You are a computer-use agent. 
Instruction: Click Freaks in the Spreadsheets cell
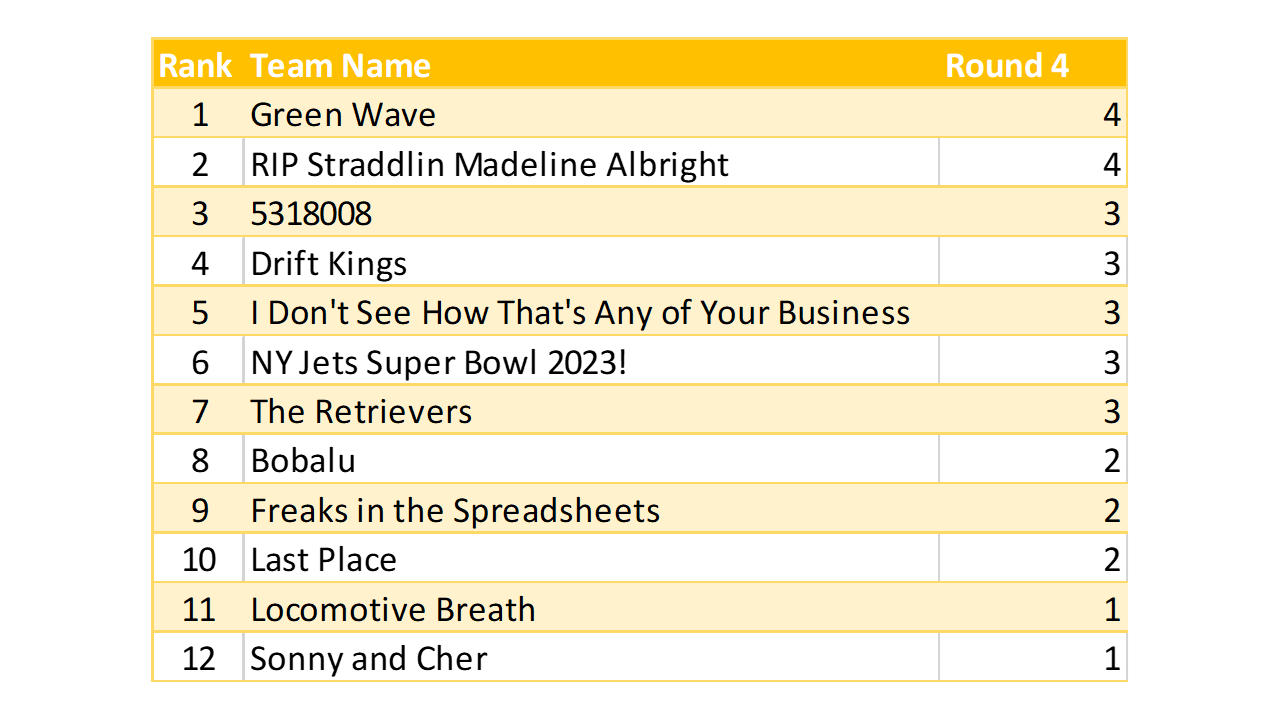click(x=455, y=510)
